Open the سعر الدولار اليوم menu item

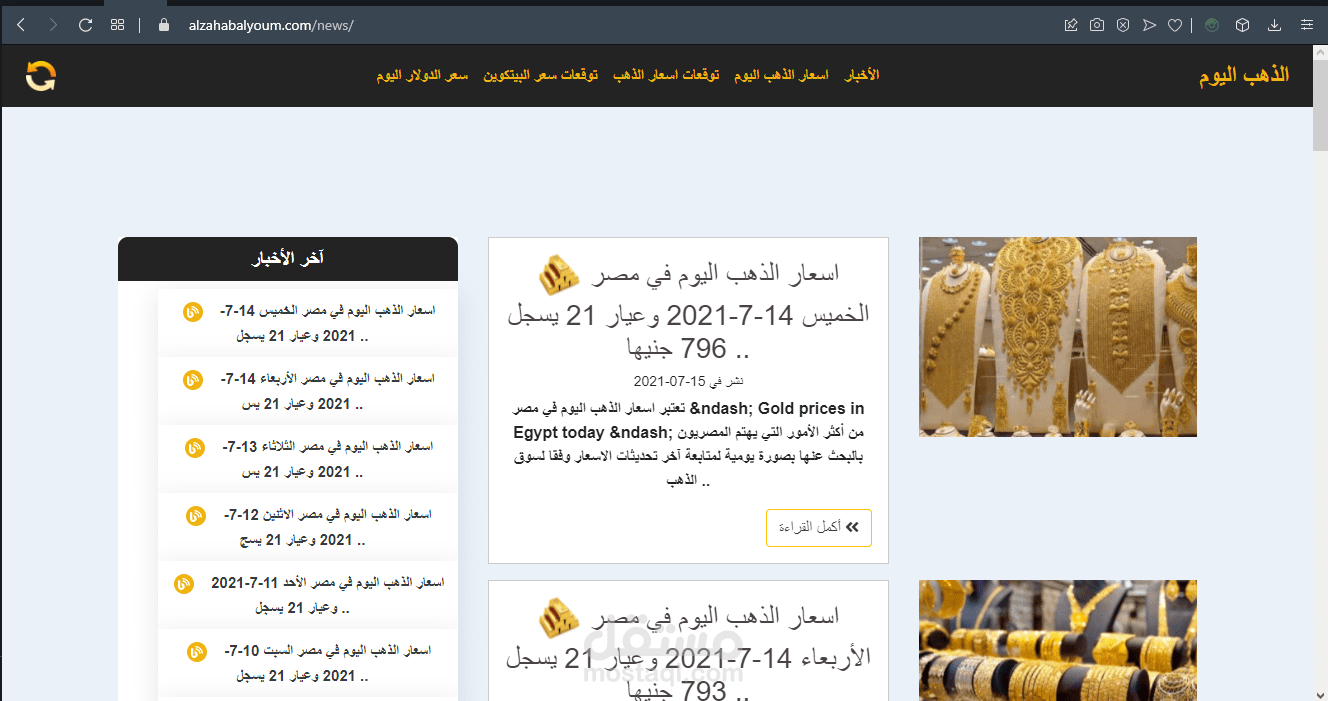[422, 75]
